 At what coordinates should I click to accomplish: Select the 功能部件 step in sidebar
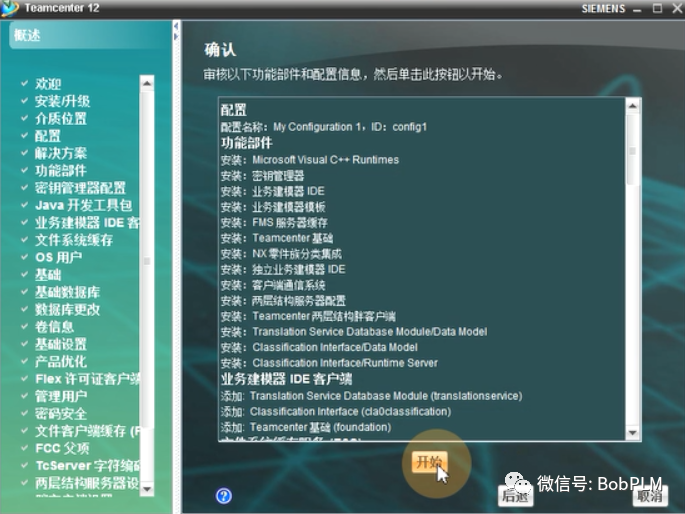(x=61, y=171)
